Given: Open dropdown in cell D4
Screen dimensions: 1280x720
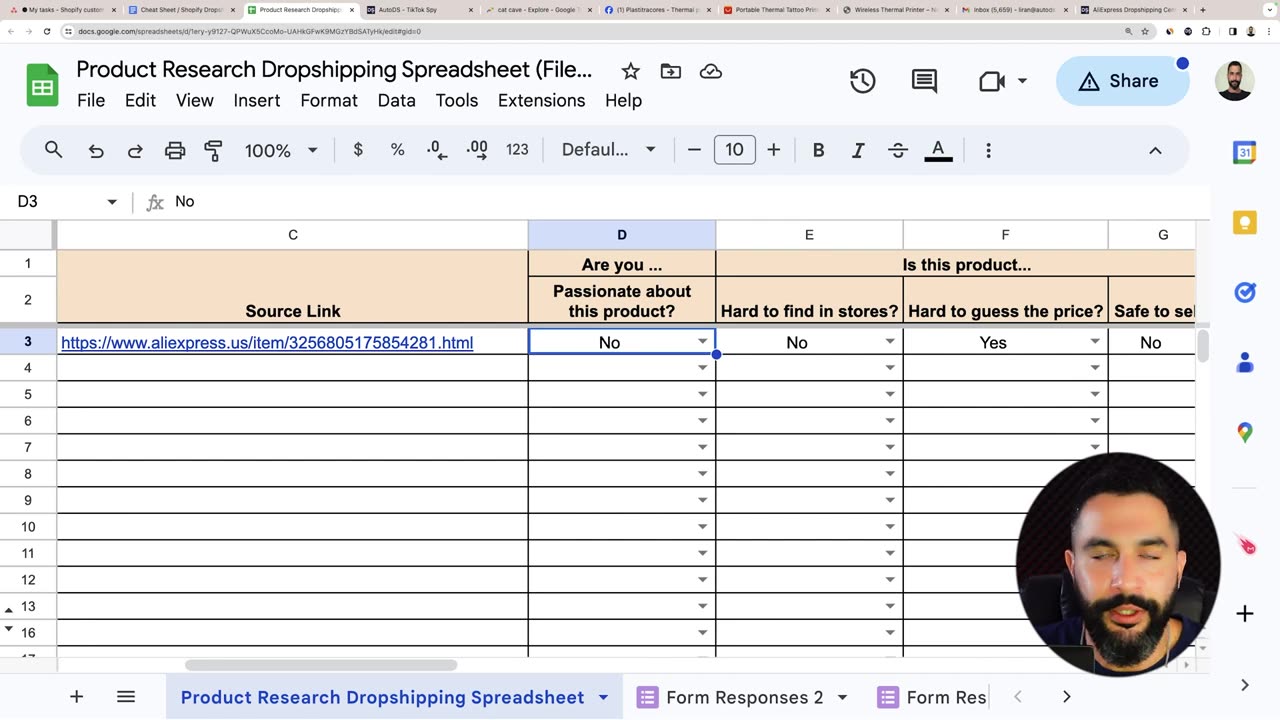Looking at the screenshot, I should tap(702, 368).
